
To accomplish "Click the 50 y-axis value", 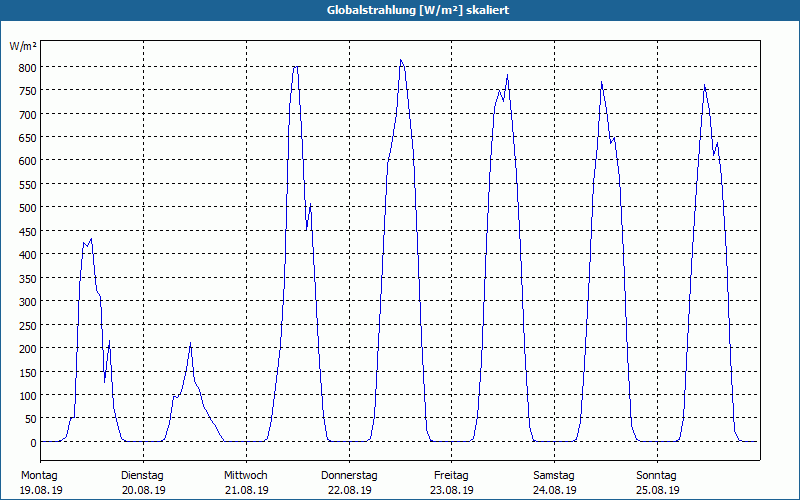I will (x=30, y=419).
